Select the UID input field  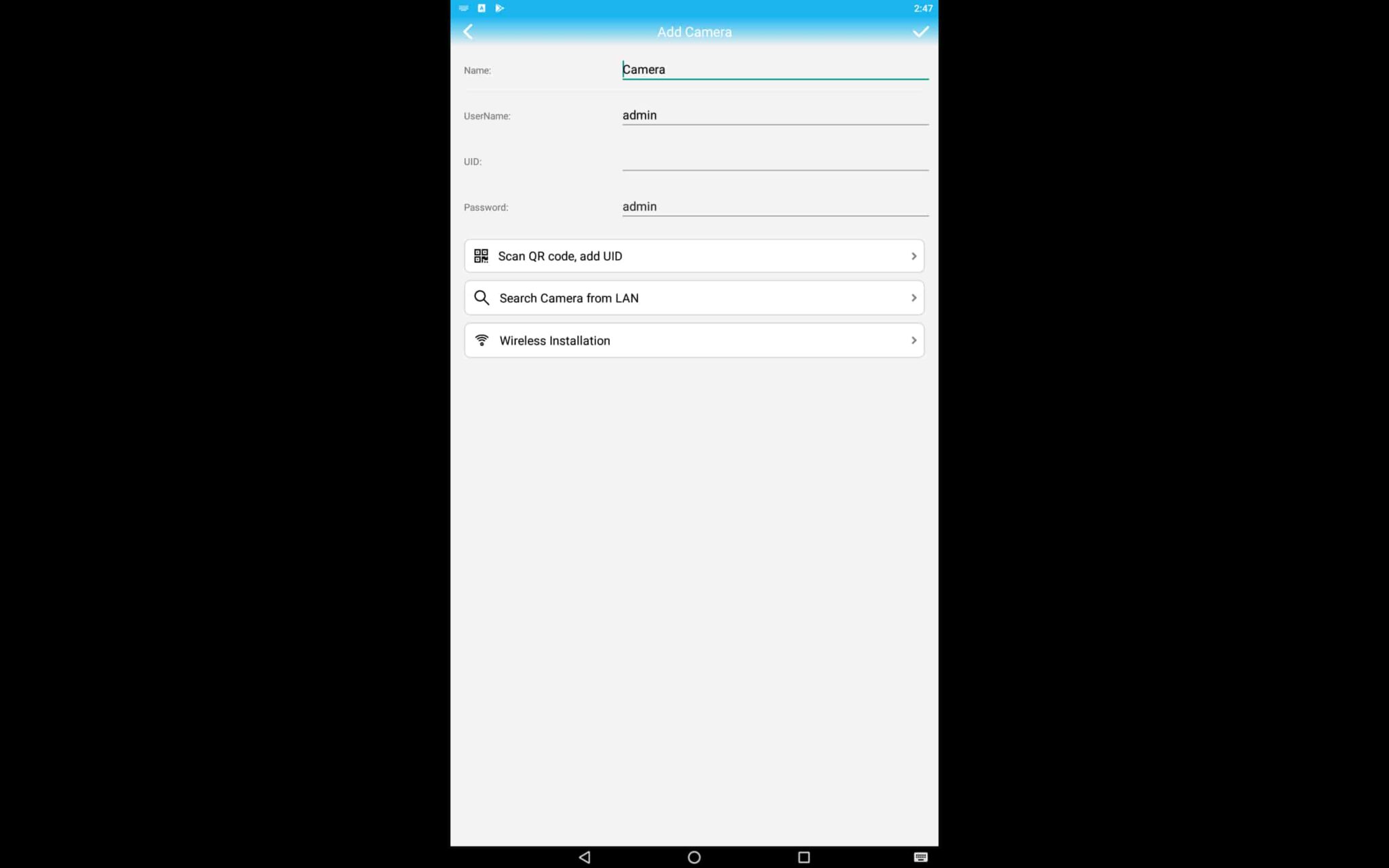coord(774,160)
